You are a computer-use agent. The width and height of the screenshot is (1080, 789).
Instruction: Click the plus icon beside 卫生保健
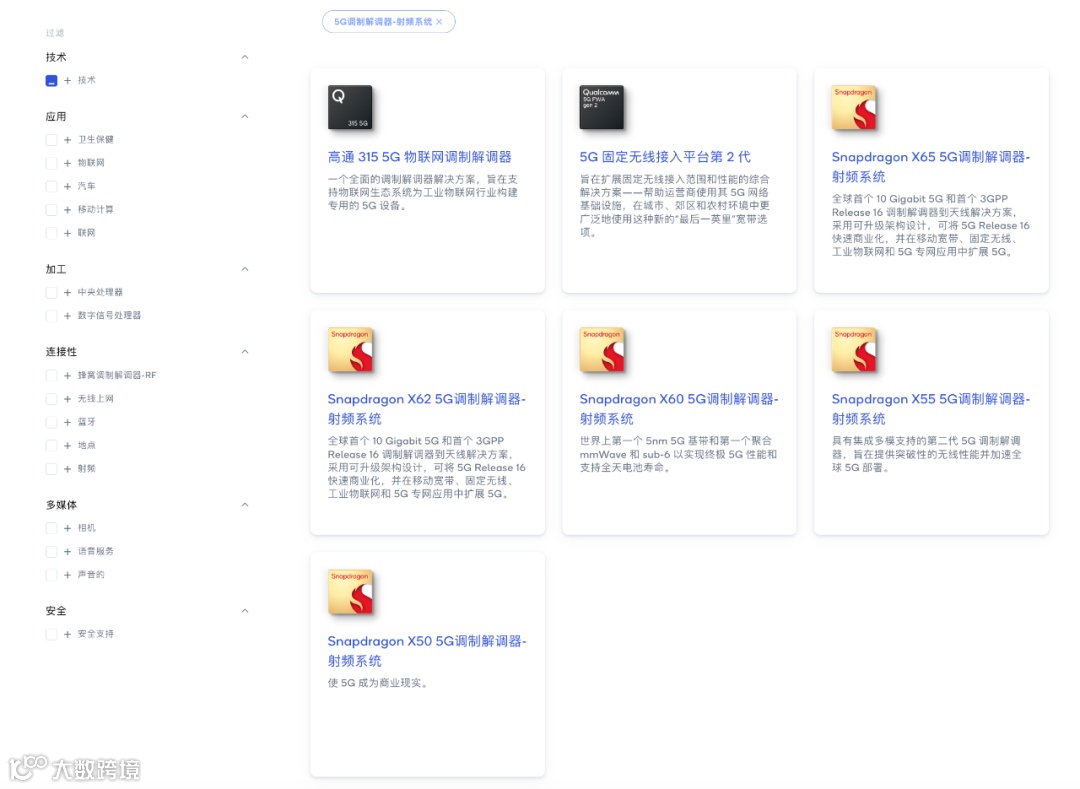pyautogui.click(x=68, y=140)
